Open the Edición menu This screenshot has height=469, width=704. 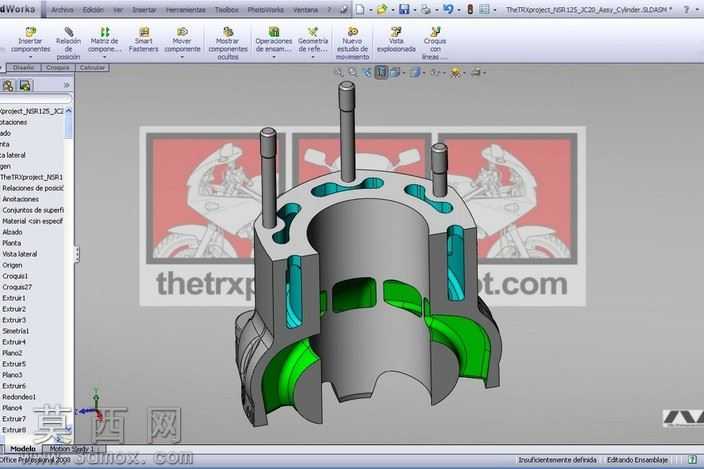click(93, 9)
